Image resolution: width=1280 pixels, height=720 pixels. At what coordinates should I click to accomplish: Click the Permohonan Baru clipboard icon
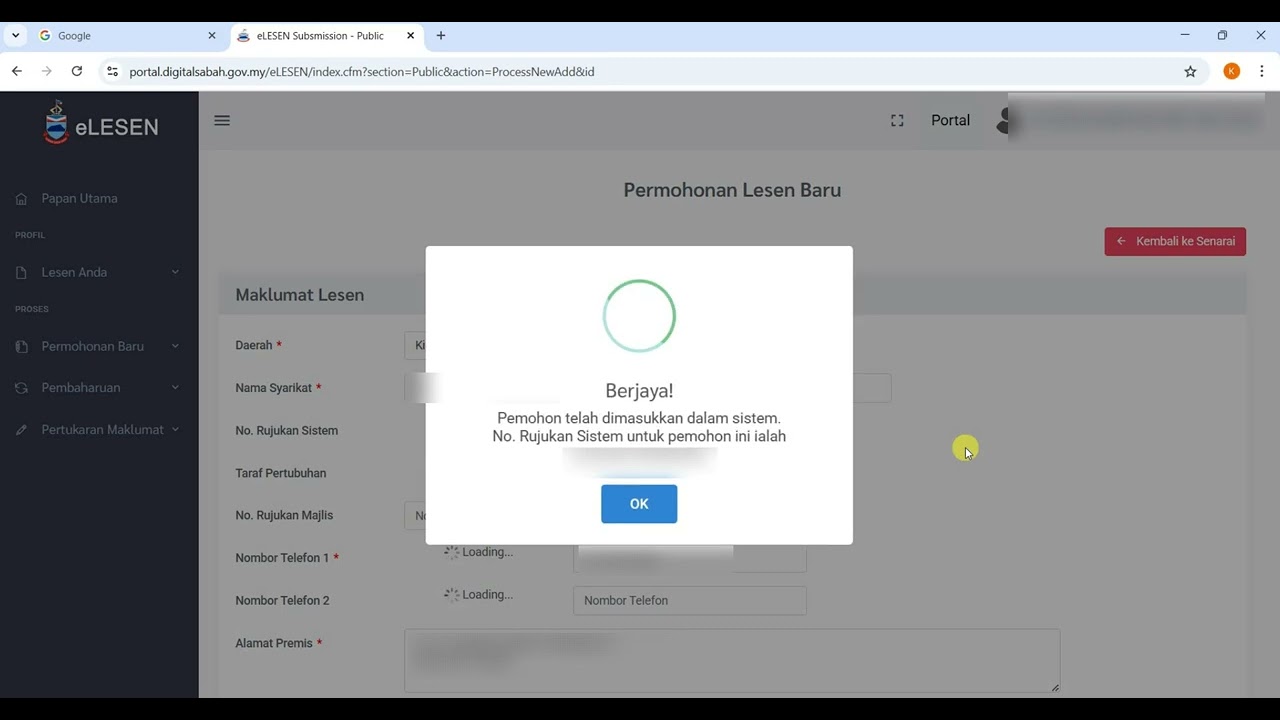click(21, 347)
